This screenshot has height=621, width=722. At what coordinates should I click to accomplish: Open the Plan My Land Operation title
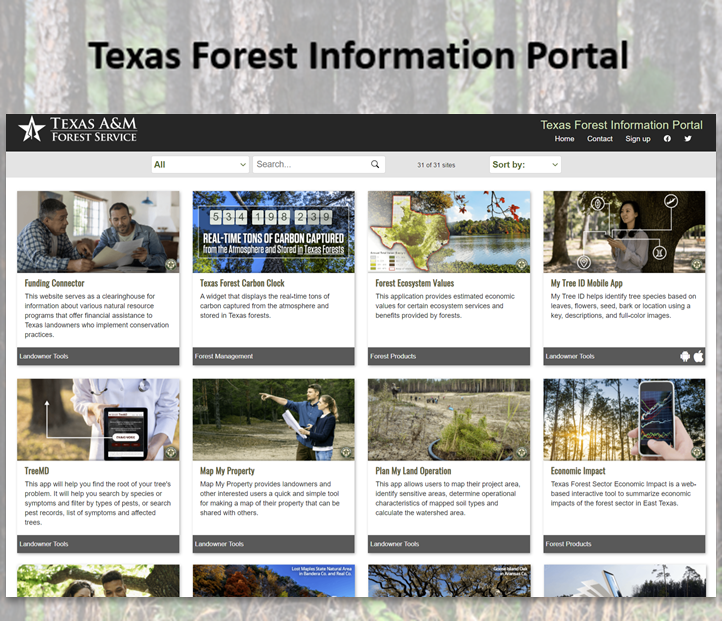(413, 471)
